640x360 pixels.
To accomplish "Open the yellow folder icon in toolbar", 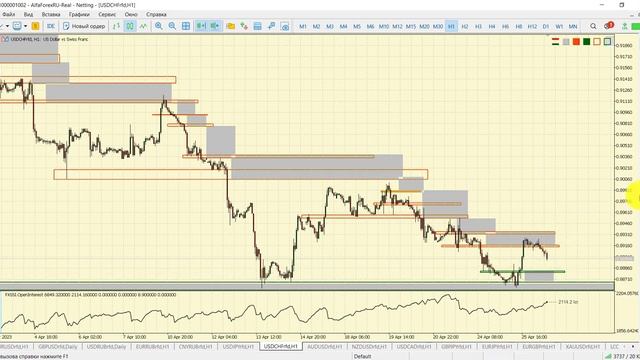I will click(x=231, y=26).
